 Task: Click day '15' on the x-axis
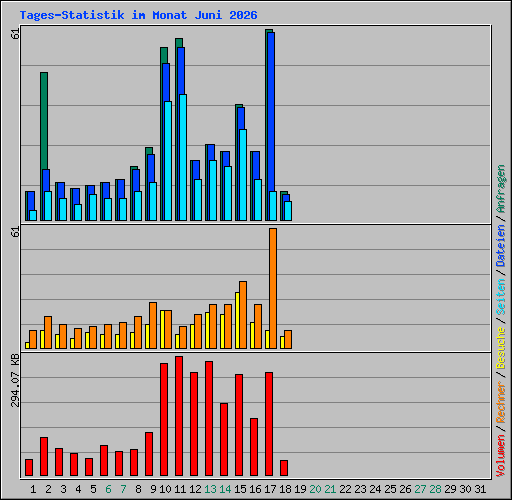[x=240, y=489]
